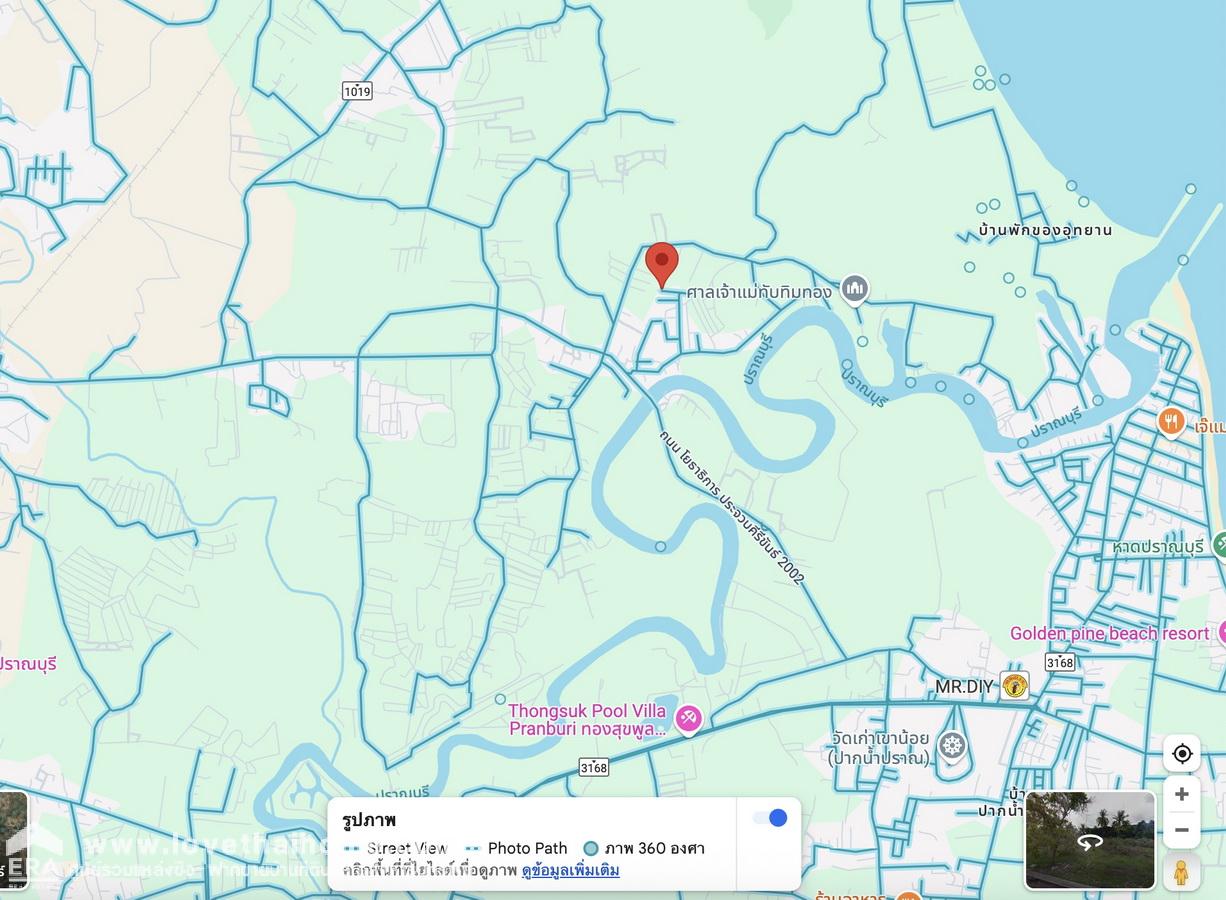
Task: Center map on my location button
Action: (1182, 753)
